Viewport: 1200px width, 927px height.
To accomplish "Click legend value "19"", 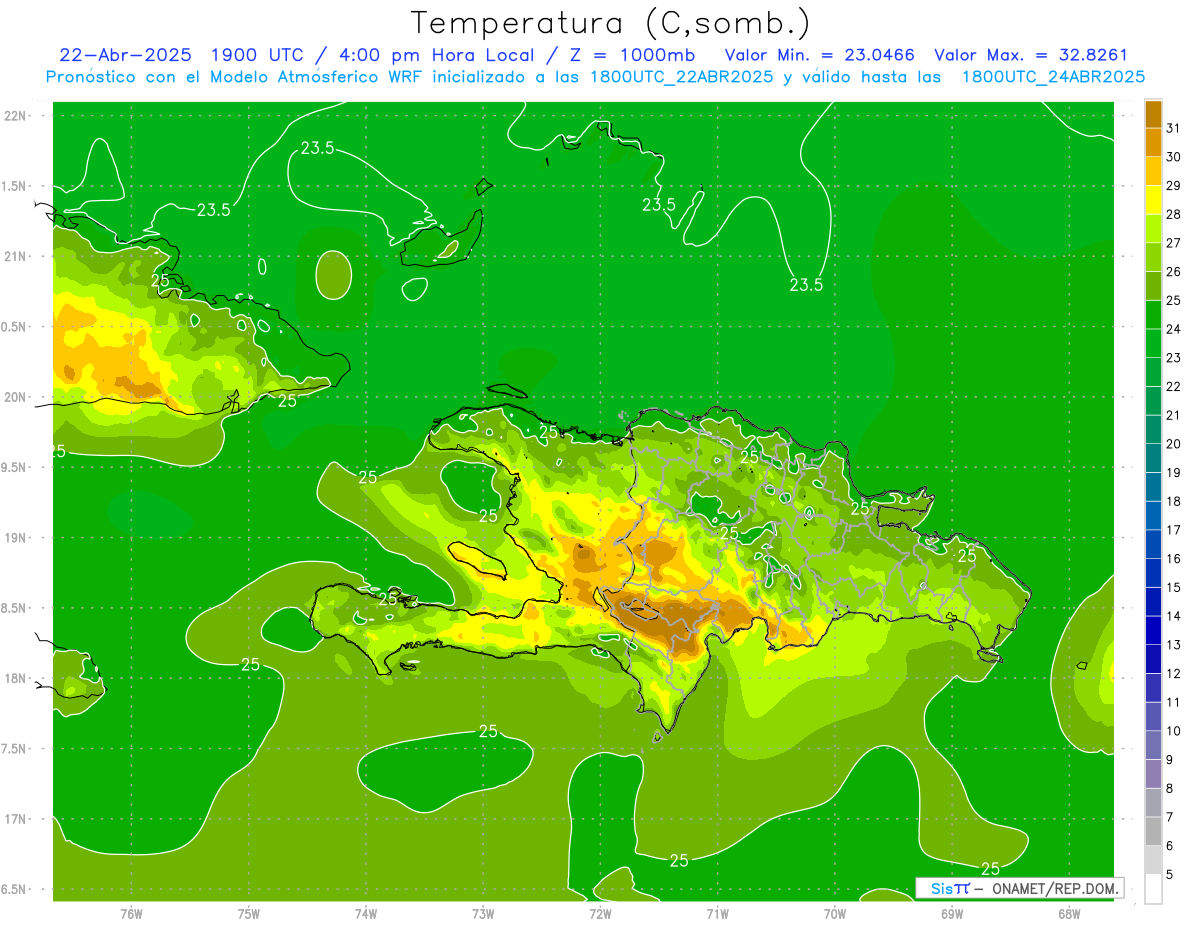I will point(1173,473).
